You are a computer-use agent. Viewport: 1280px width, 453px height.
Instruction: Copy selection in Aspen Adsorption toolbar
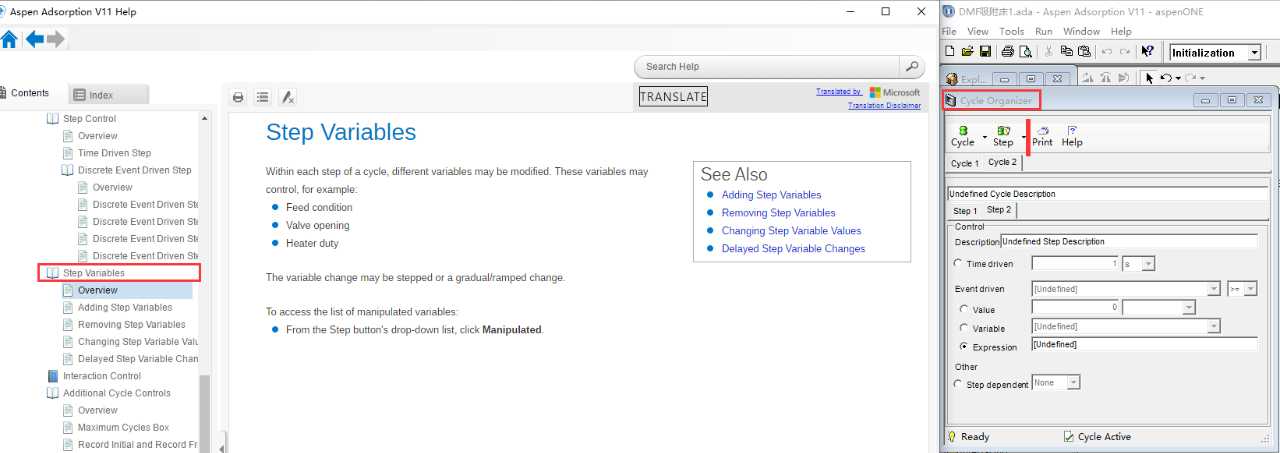tap(1066, 52)
